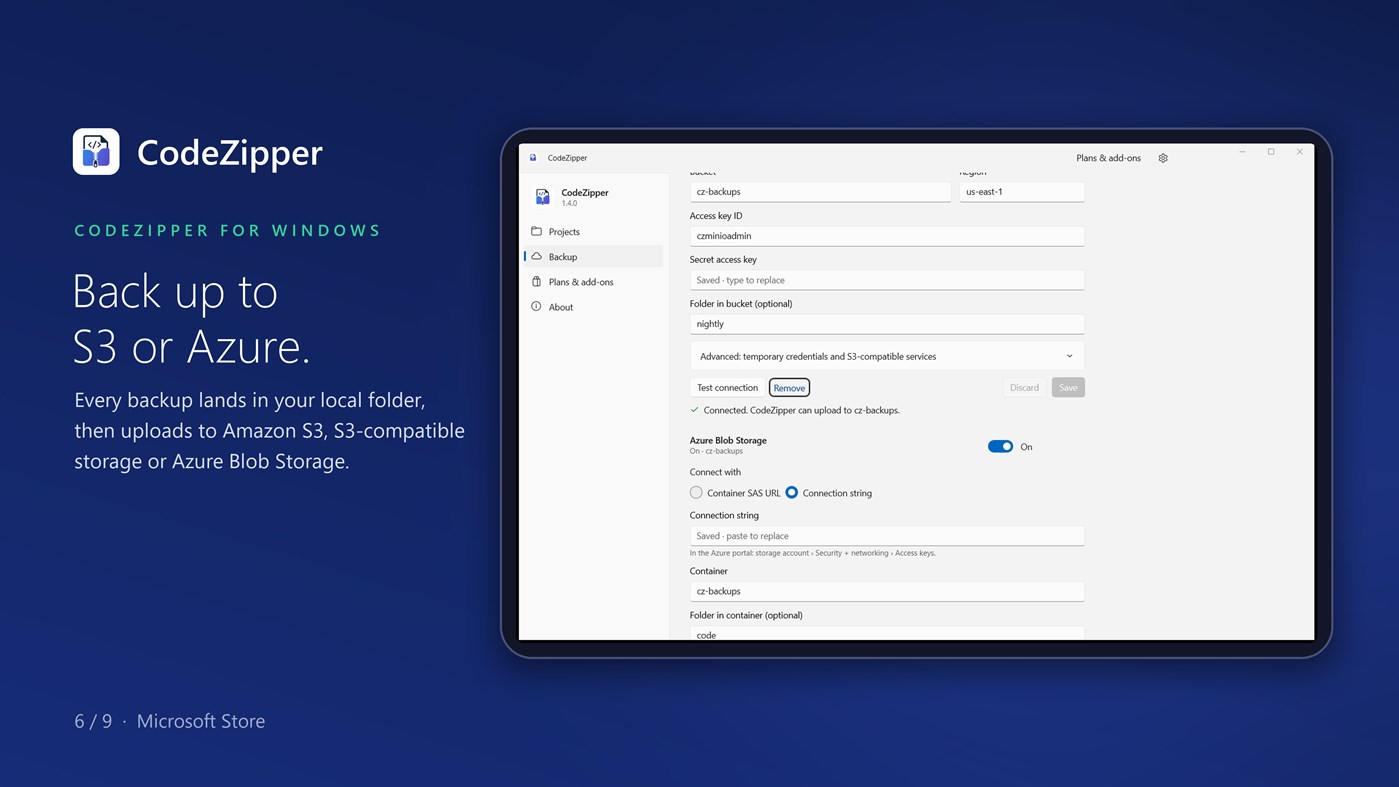Click the '6 / 9 · Microsoft Store' caption

click(x=170, y=721)
